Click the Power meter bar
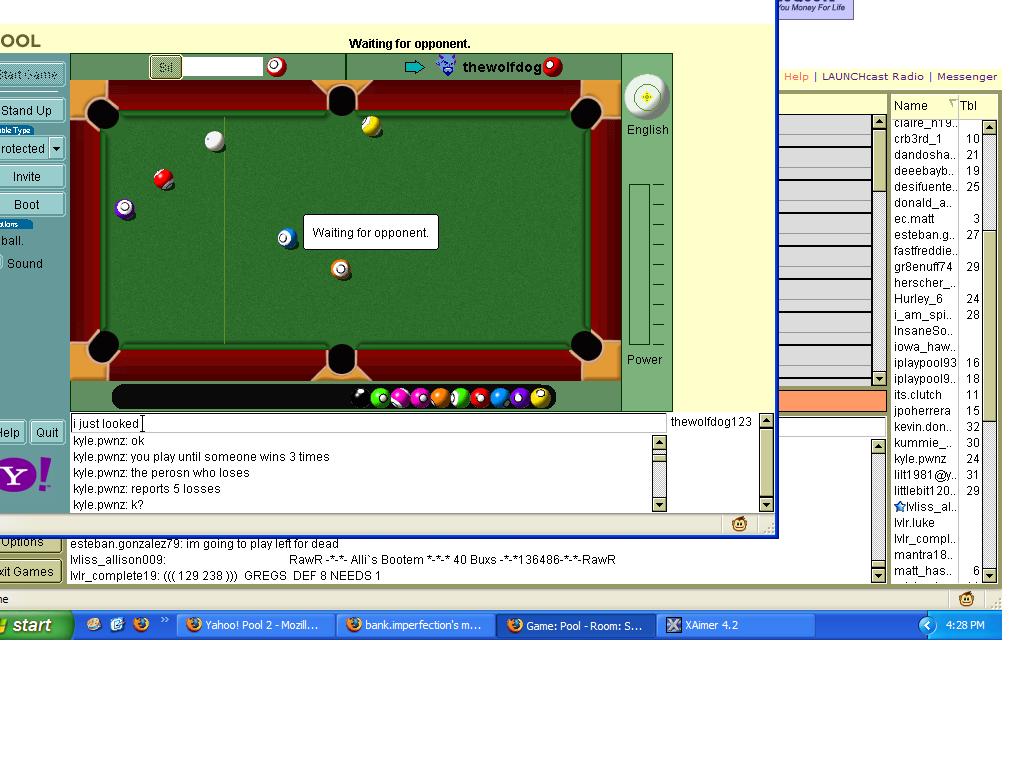This screenshot has height=768, width=1024. pyautogui.click(x=639, y=264)
